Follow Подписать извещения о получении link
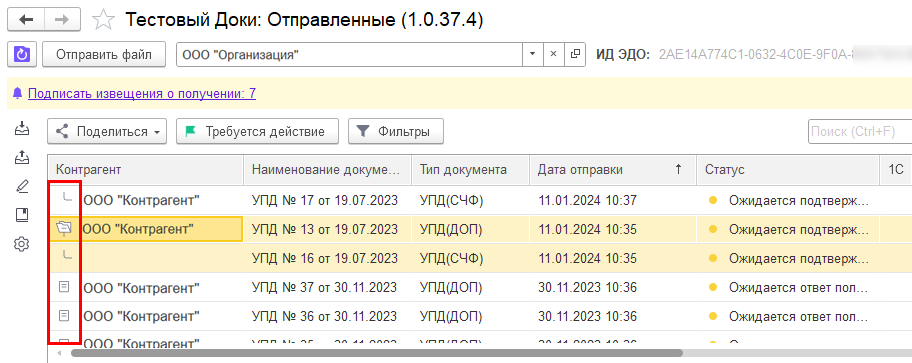The image size is (912, 363). [x=142, y=94]
